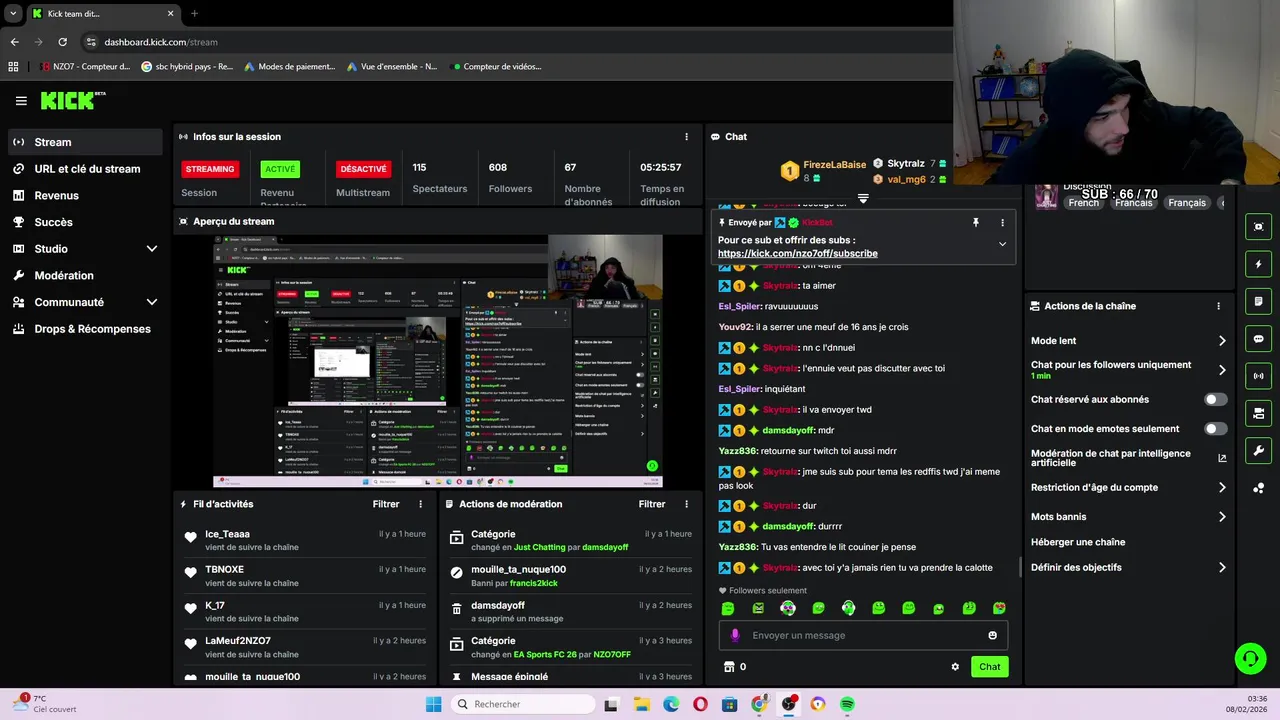Click the three-dots cluster icon in rail

tap(1258, 488)
